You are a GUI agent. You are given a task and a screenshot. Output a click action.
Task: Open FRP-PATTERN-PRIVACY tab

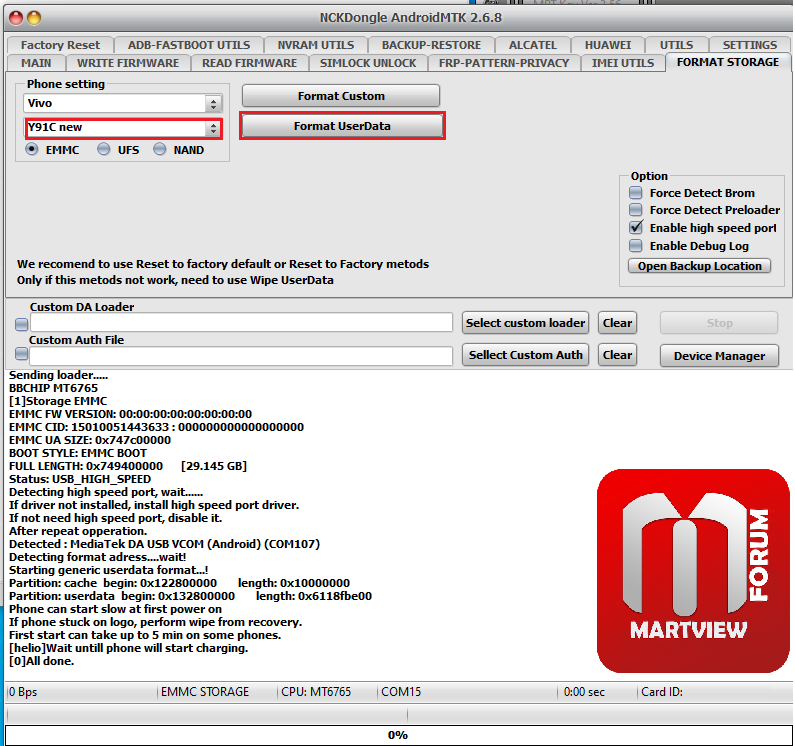click(x=503, y=63)
